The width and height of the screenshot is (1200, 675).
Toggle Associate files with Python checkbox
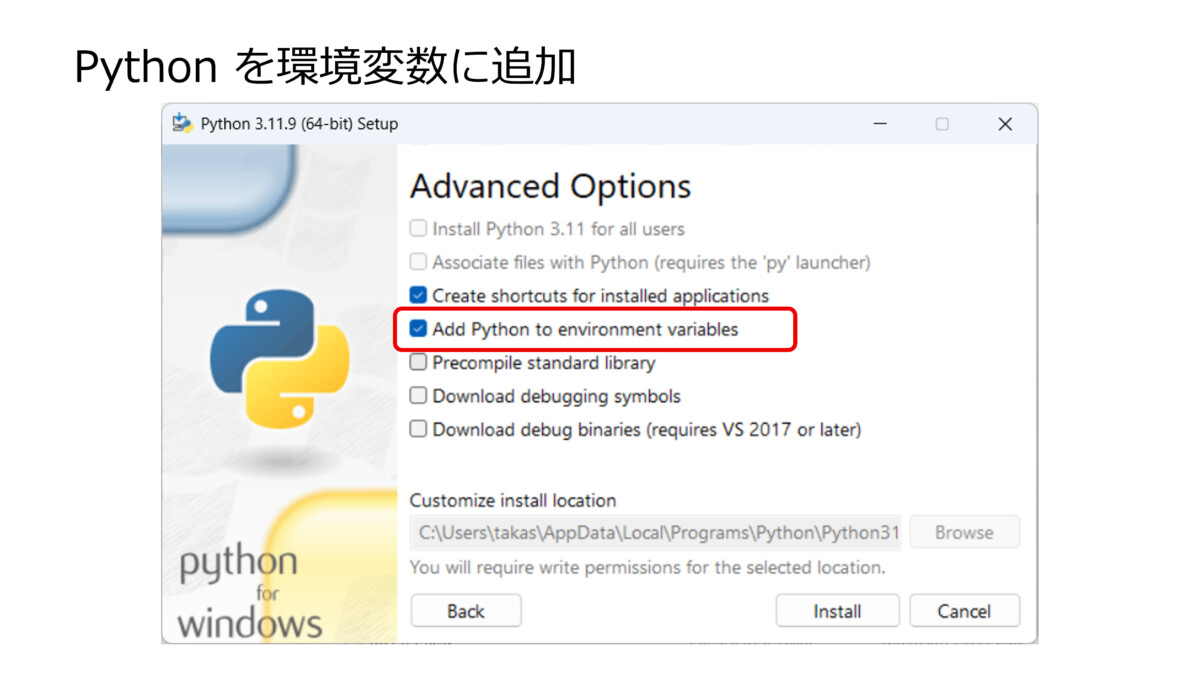tap(418, 263)
